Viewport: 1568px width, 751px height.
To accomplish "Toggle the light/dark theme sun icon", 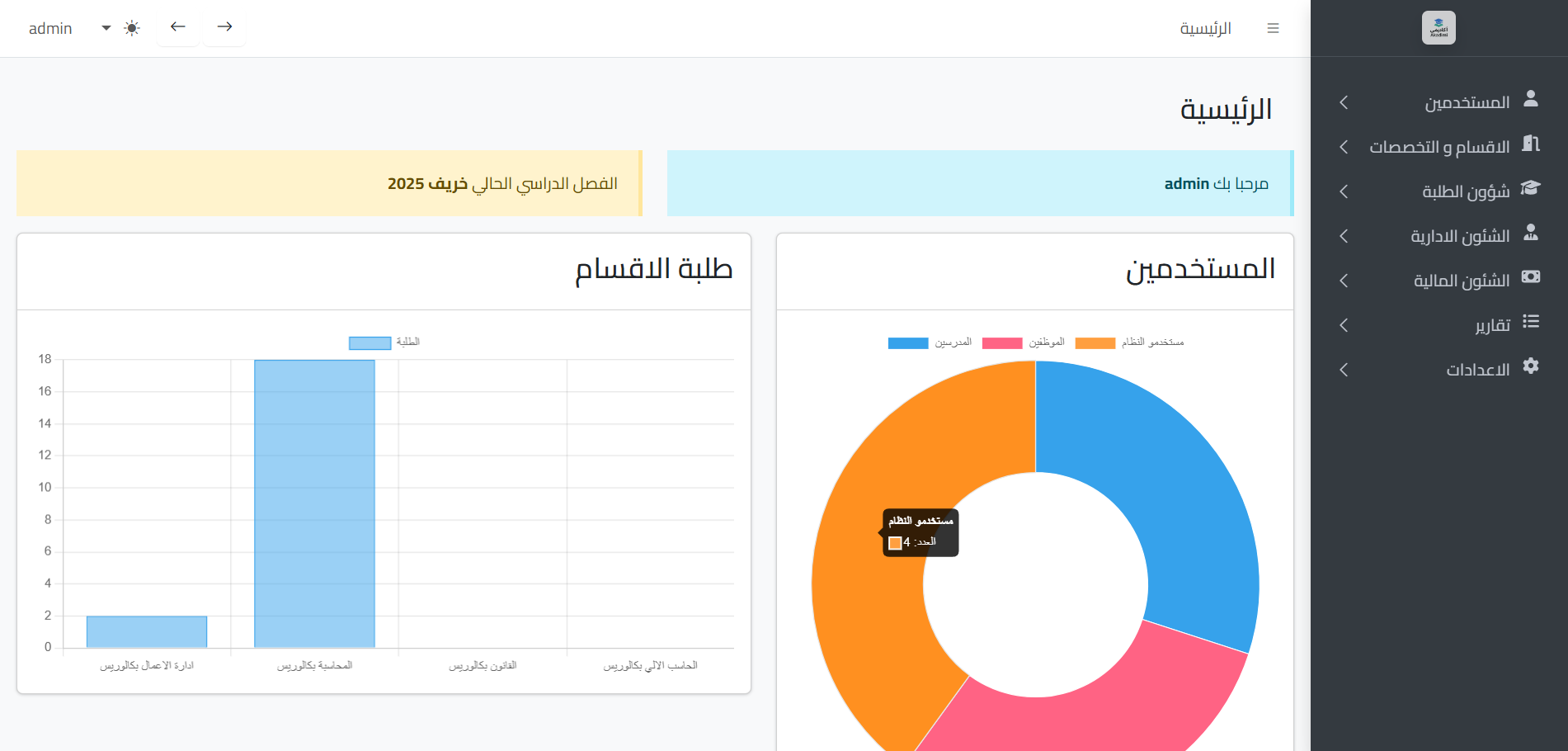I will (x=132, y=28).
